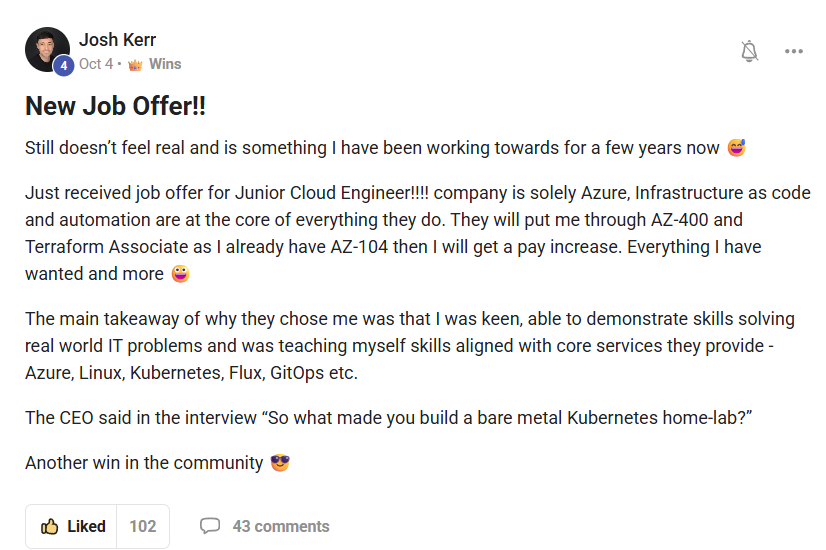Open the 43 comments link
The height and width of the screenshot is (550, 826).
[x=280, y=526]
